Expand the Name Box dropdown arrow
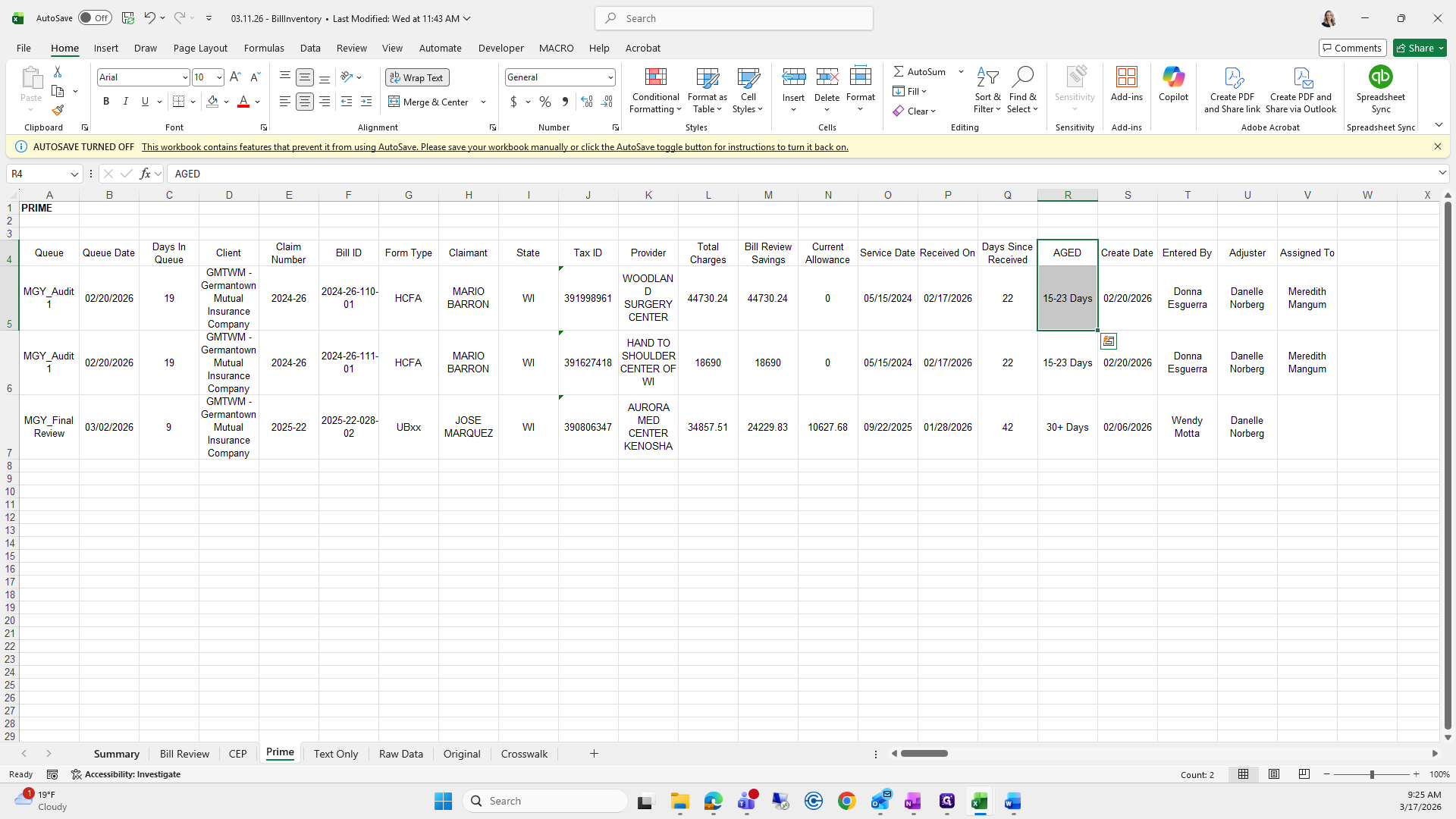The height and width of the screenshot is (819, 1456). 74,174
